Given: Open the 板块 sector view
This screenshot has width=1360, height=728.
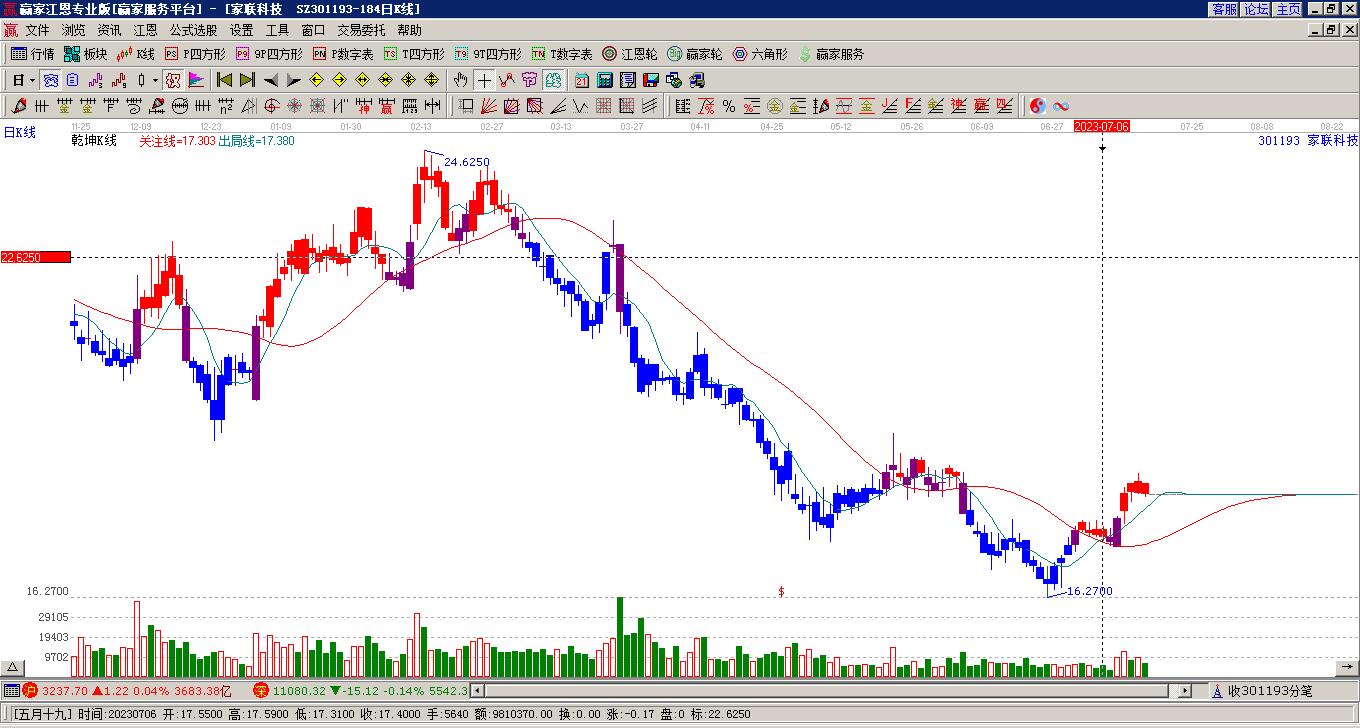Looking at the screenshot, I should [x=85, y=54].
